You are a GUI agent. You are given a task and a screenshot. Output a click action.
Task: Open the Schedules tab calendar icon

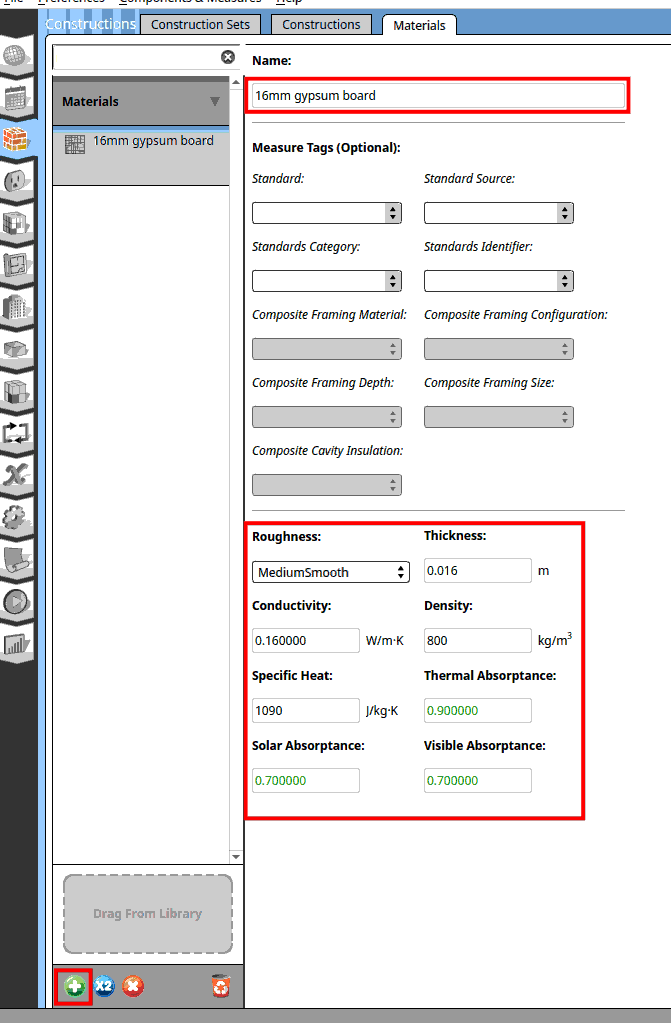pyautogui.click(x=18, y=97)
